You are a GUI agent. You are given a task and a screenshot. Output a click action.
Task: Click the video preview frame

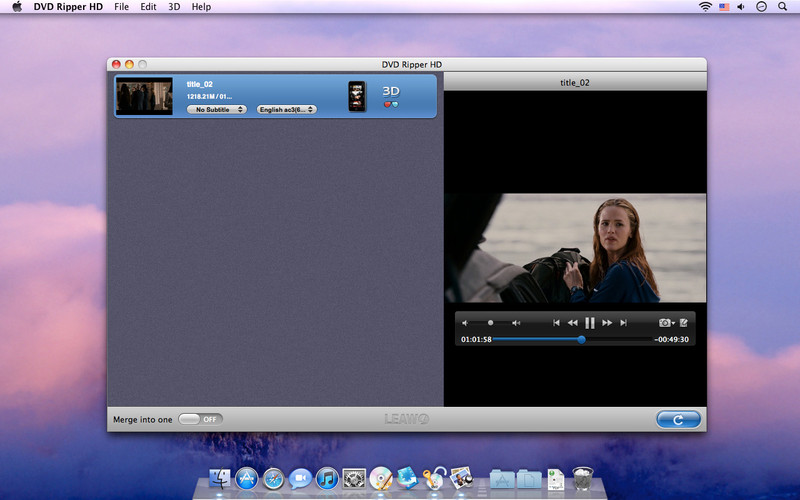point(576,248)
